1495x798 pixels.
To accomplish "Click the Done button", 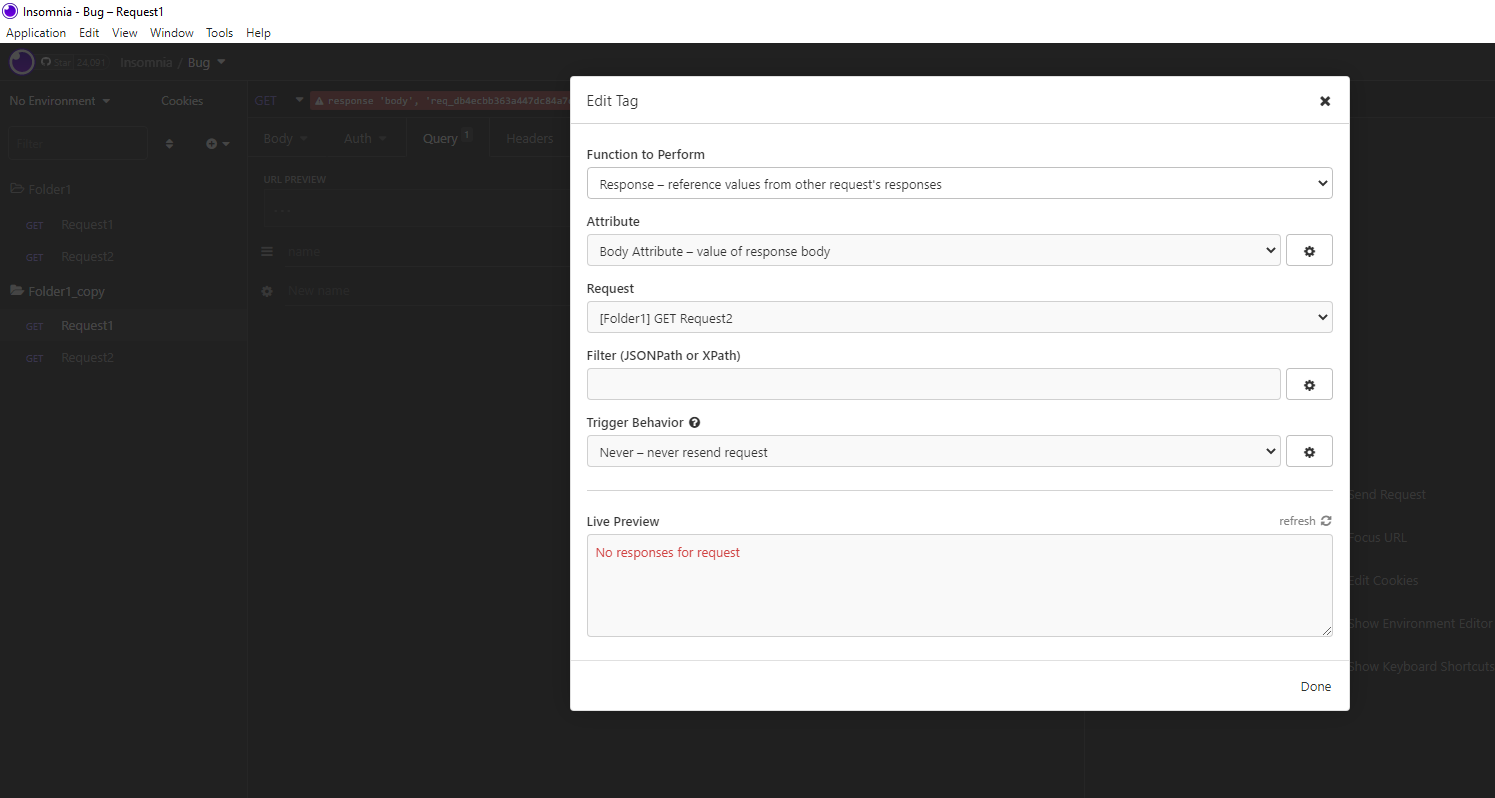I will [1315, 686].
